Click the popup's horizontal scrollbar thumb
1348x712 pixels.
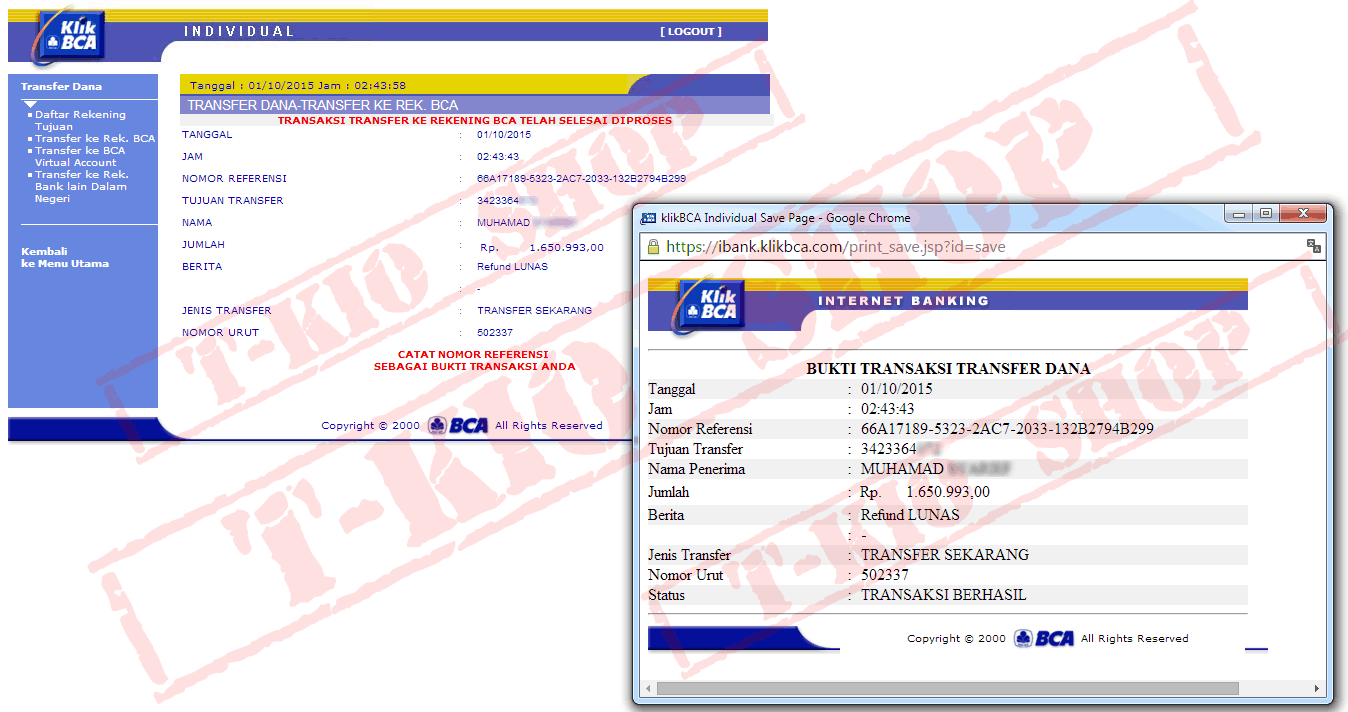tap(947, 688)
